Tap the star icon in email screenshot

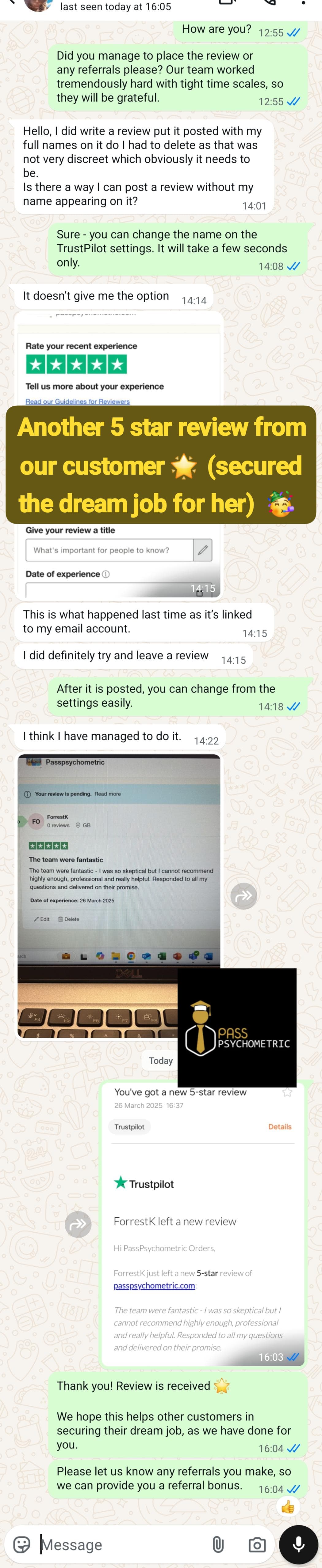tap(287, 1092)
